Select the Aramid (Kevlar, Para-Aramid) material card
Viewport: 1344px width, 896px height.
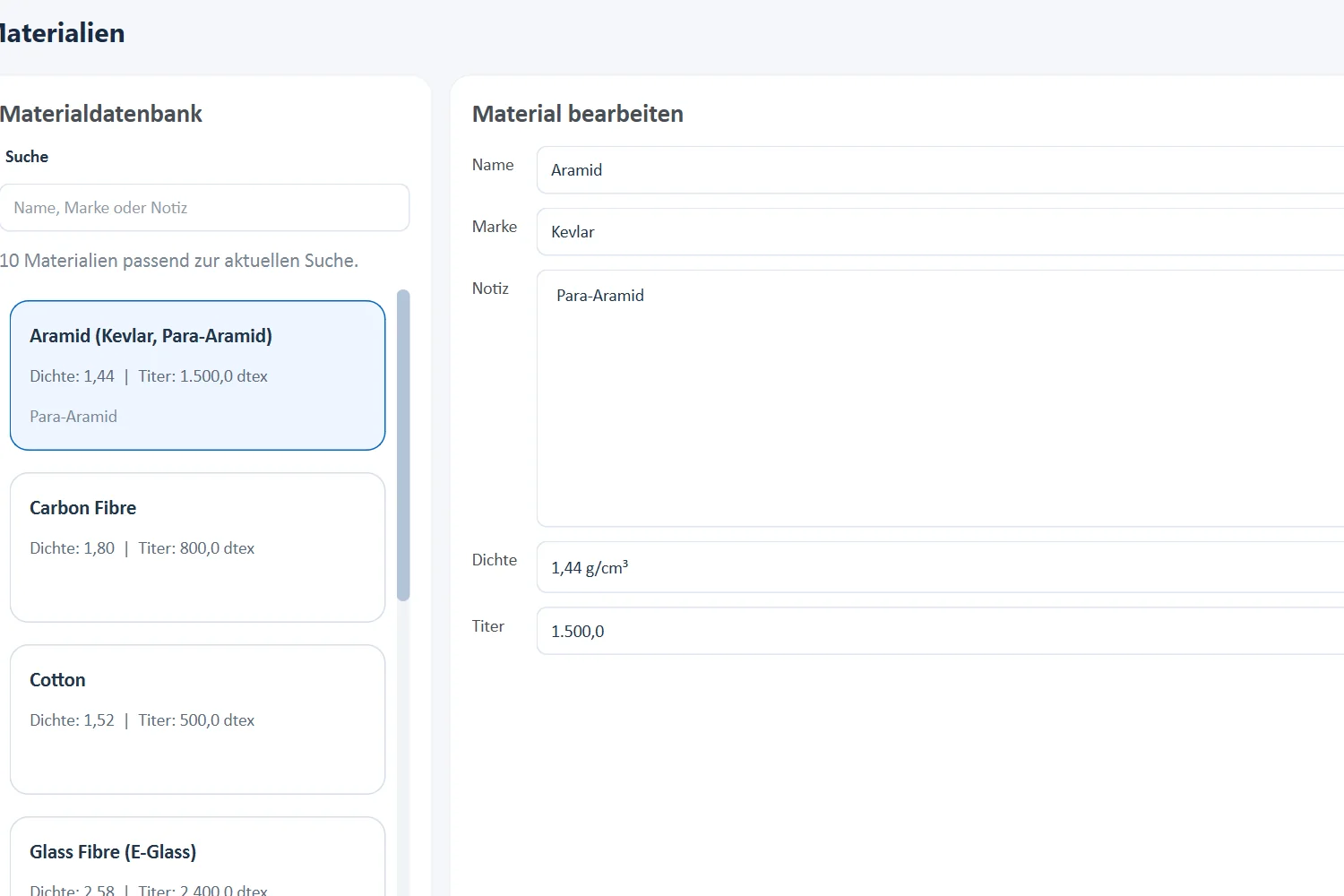pyautogui.click(x=197, y=375)
